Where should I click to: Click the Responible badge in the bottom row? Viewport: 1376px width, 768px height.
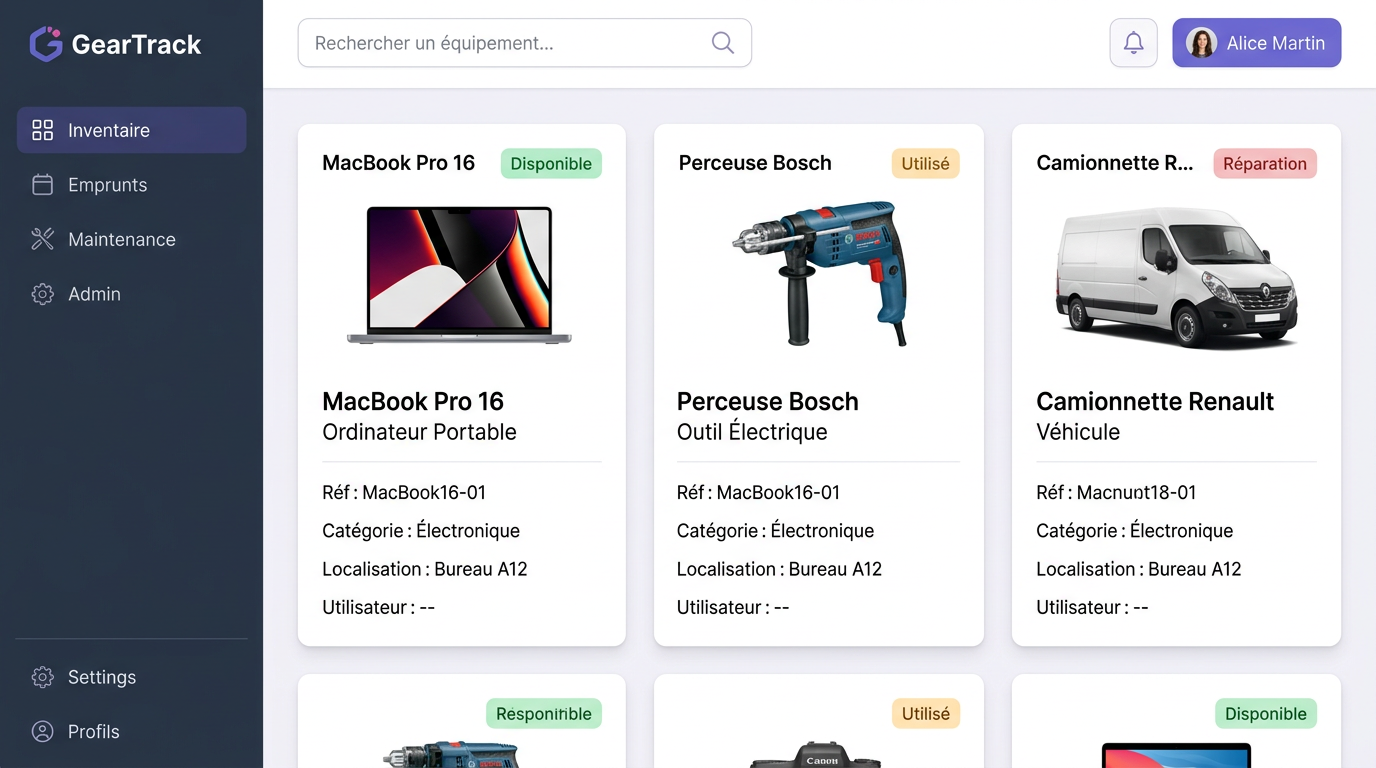(544, 714)
